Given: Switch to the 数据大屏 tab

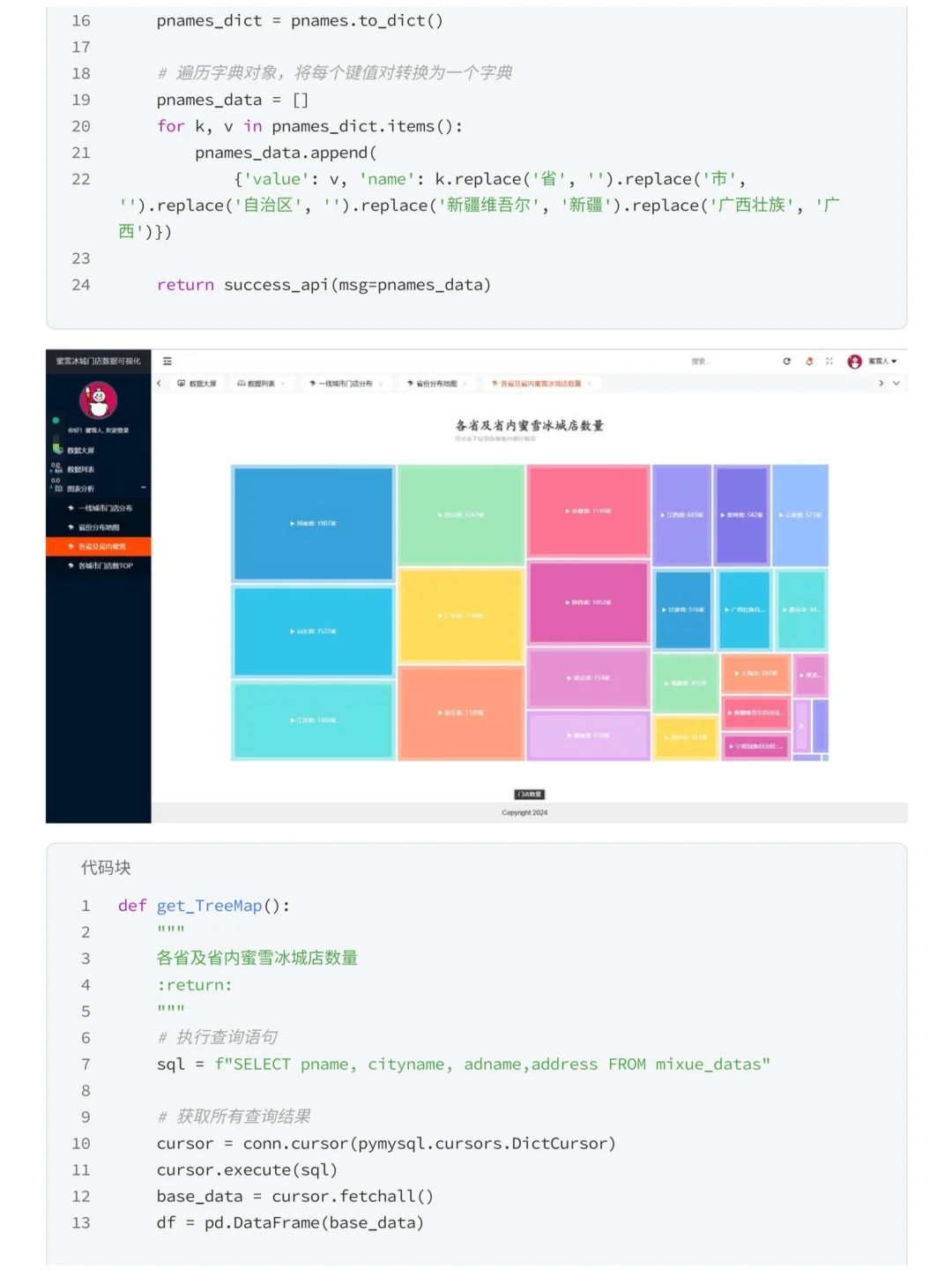Looking at the screenshot, I should [x=197, y=384].
